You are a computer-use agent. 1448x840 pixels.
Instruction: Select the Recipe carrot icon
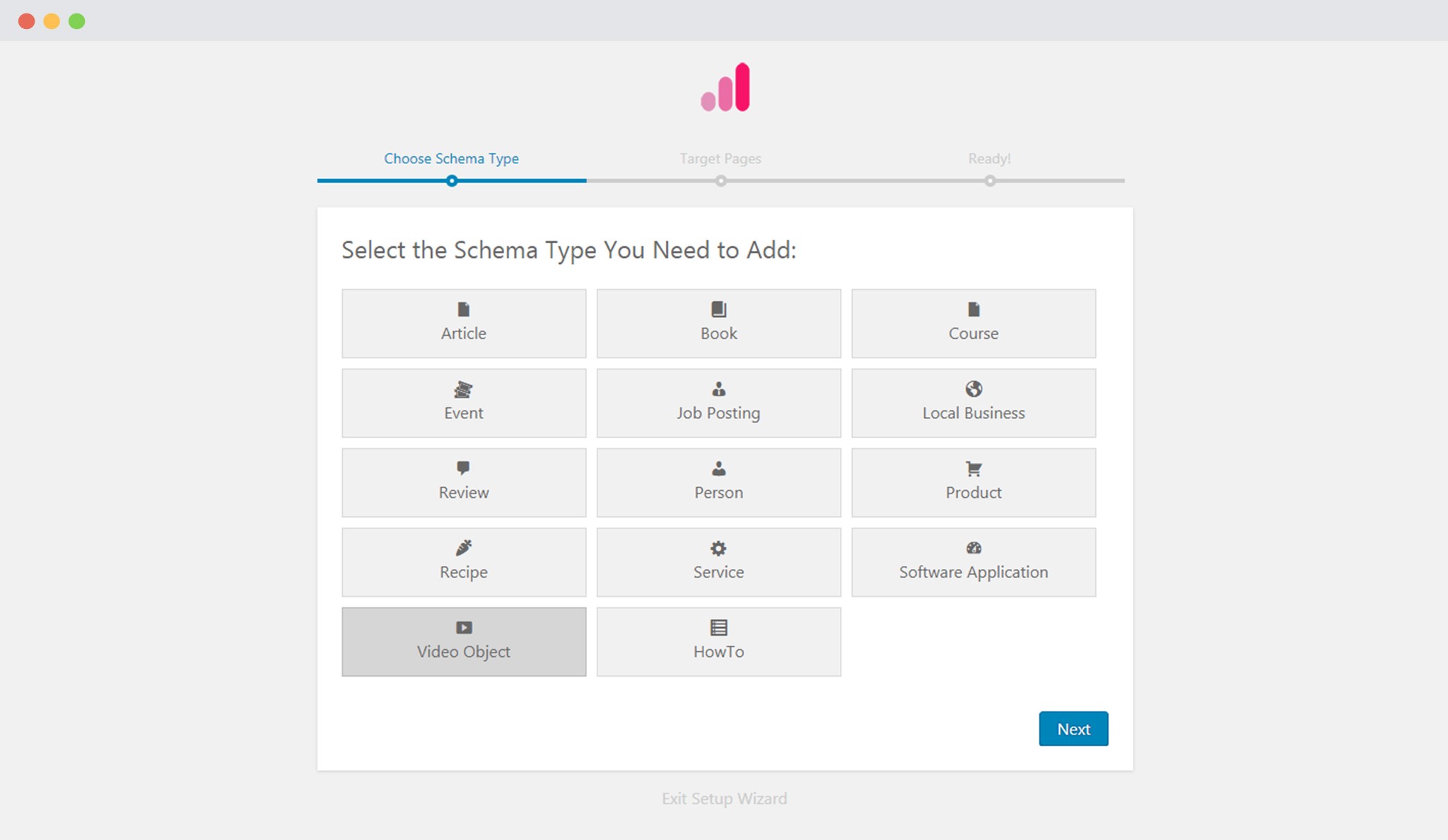click(x=463, y=547)
